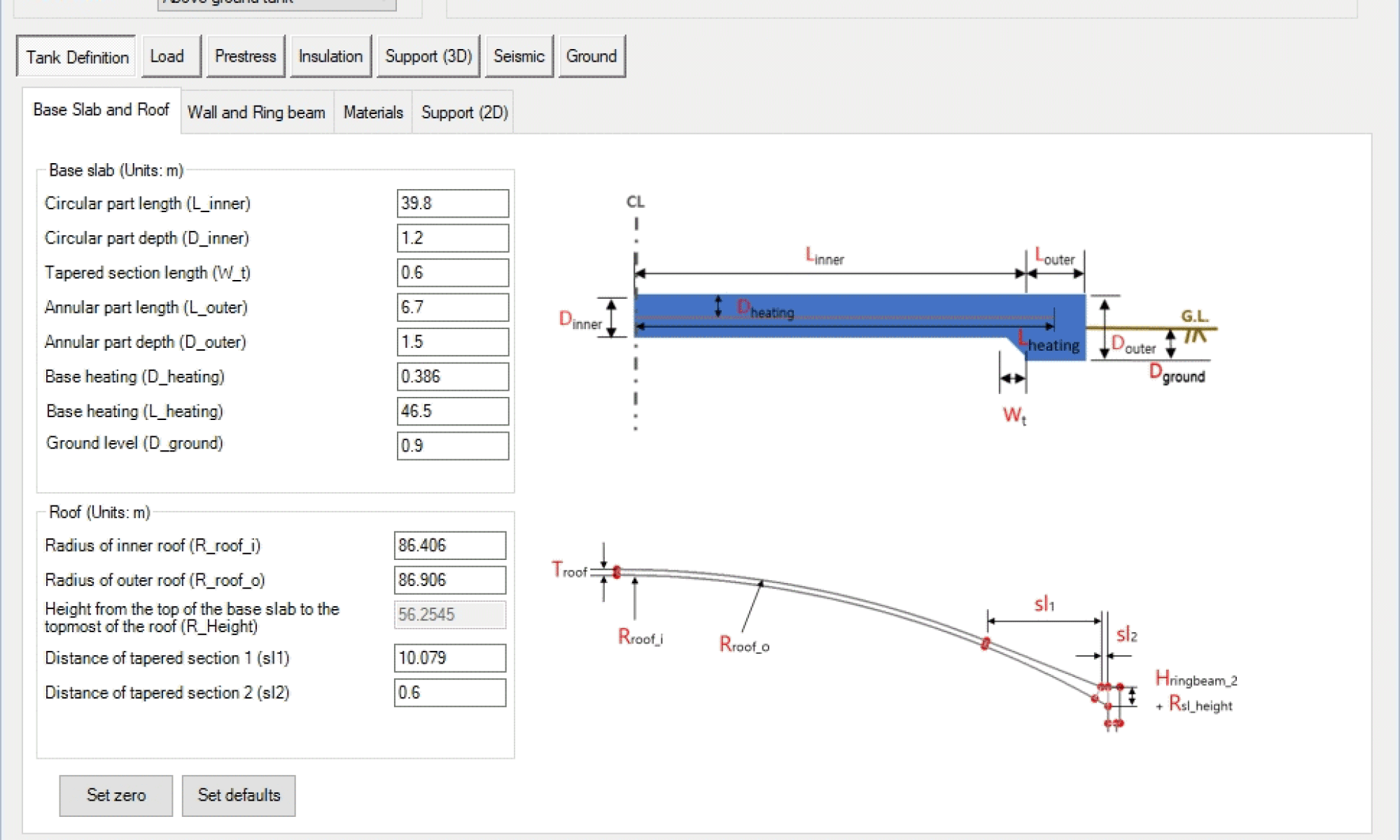The image size is (1400, 840).
Task: Select the Ground level D_ground field
Action: click(452, 446)
